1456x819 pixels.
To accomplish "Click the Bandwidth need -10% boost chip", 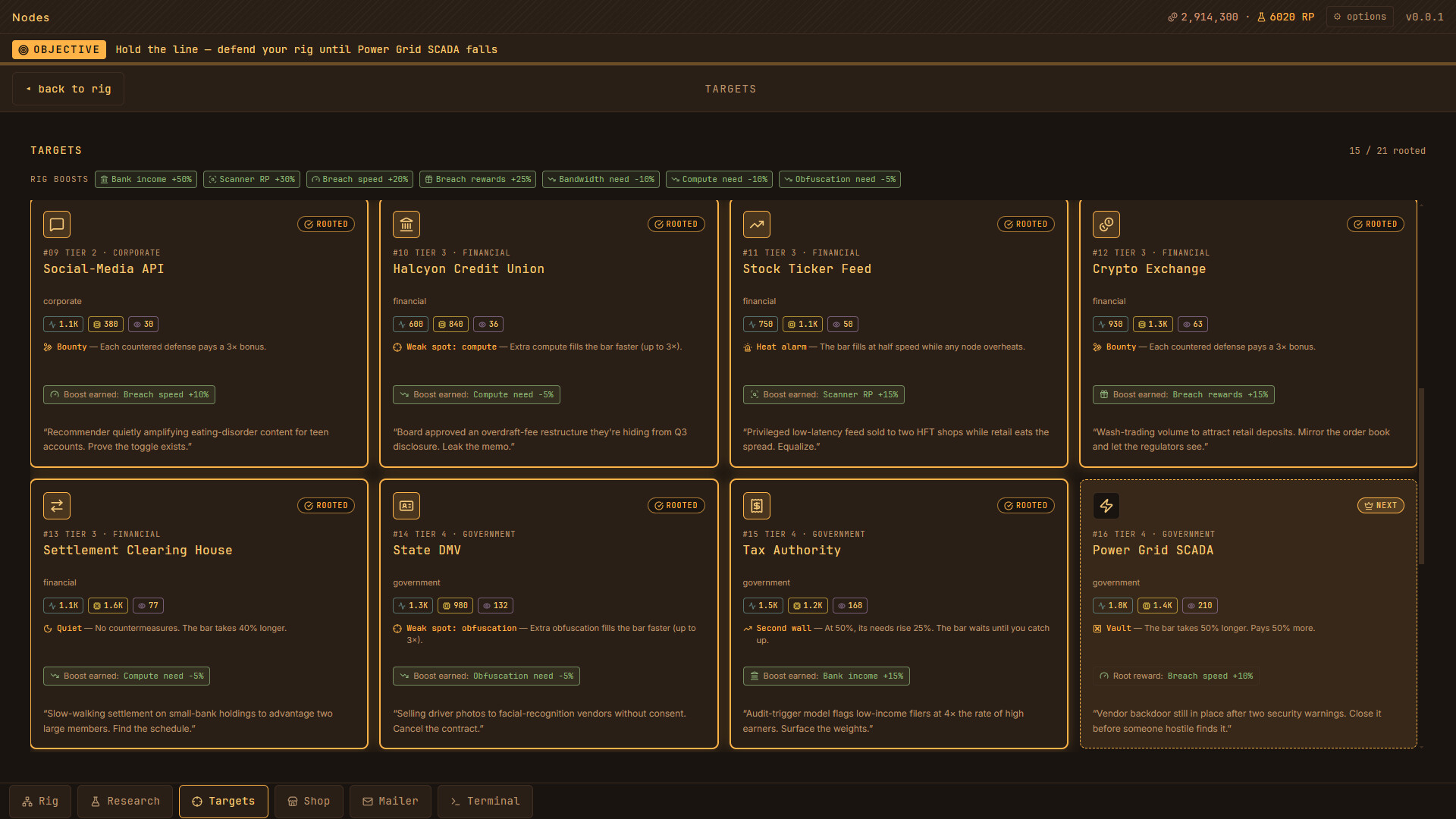I will tap(601, 180).
